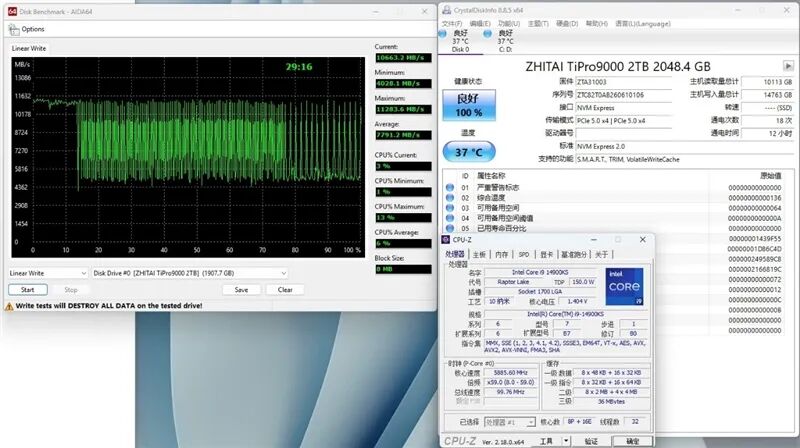Click the Start button in AIDA64 benchmark

click(28, 290)
